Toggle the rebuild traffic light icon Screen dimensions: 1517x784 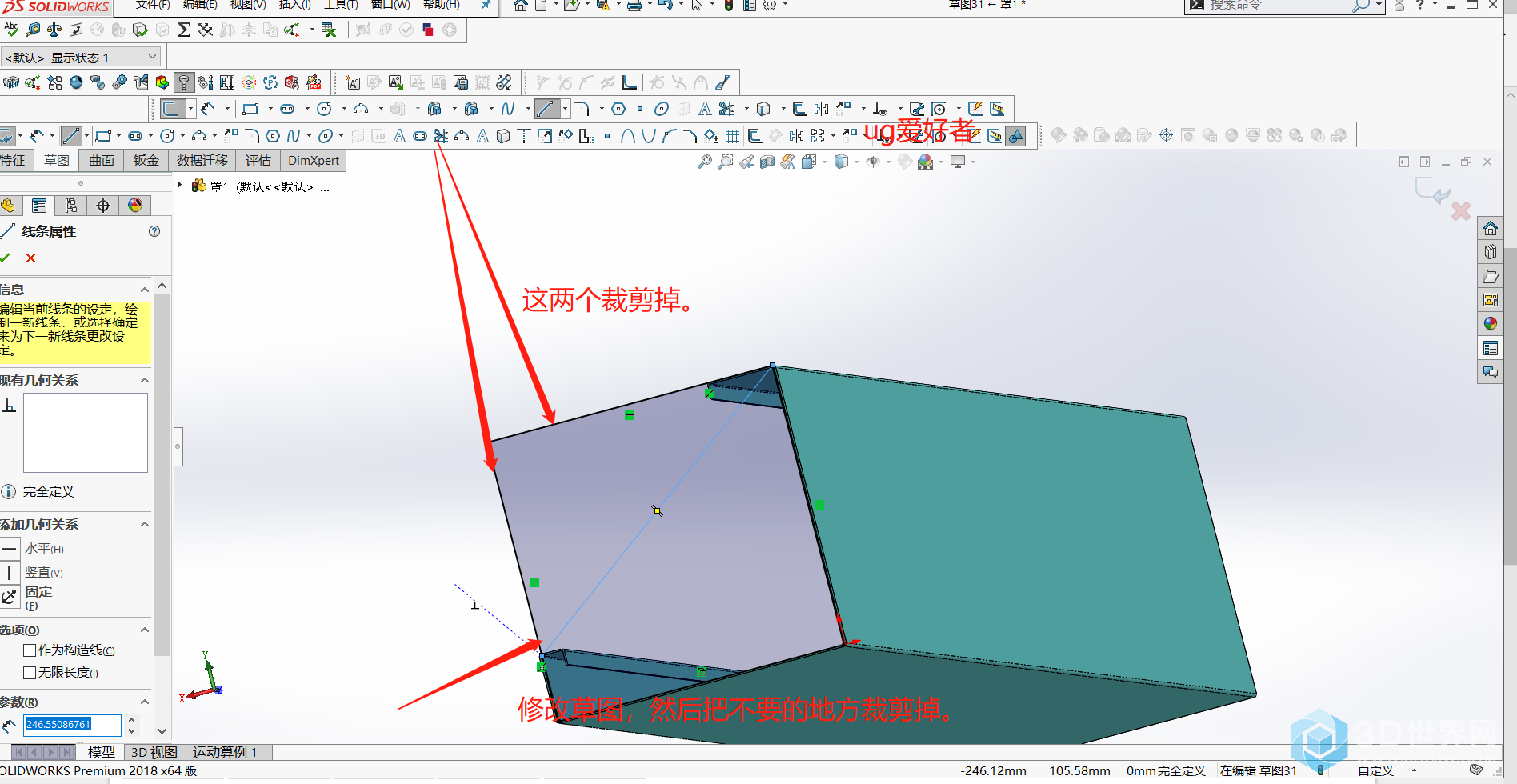click(728, 5)
